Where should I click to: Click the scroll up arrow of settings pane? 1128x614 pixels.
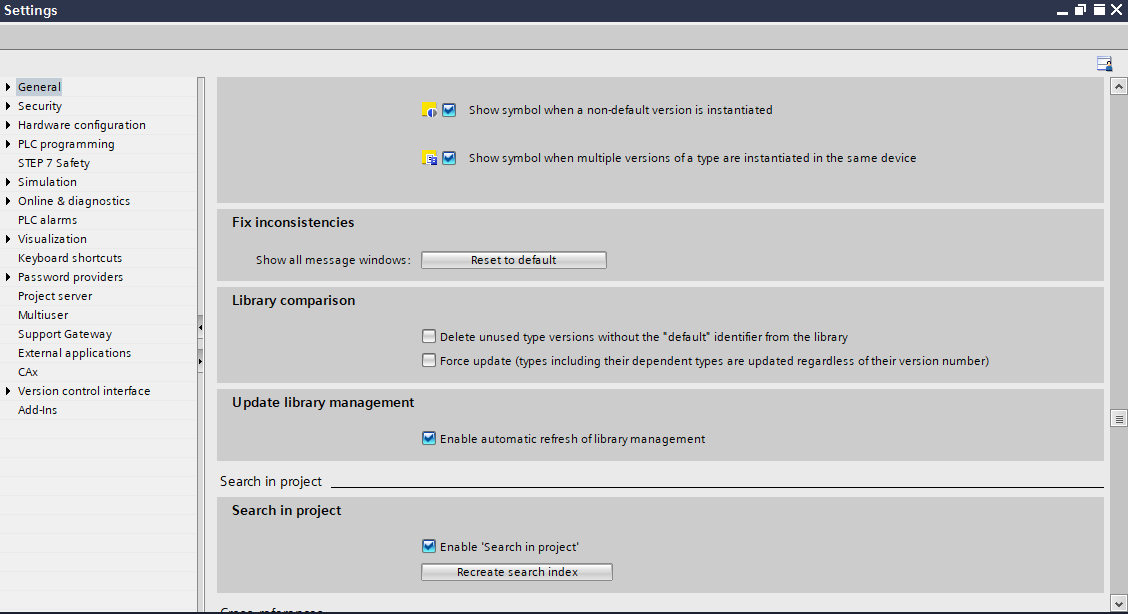click(1119, 87)
